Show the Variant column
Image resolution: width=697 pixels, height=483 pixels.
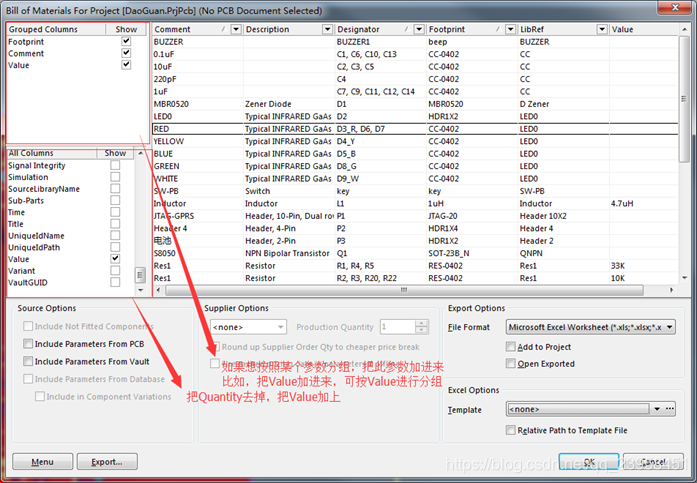point(115,270)
